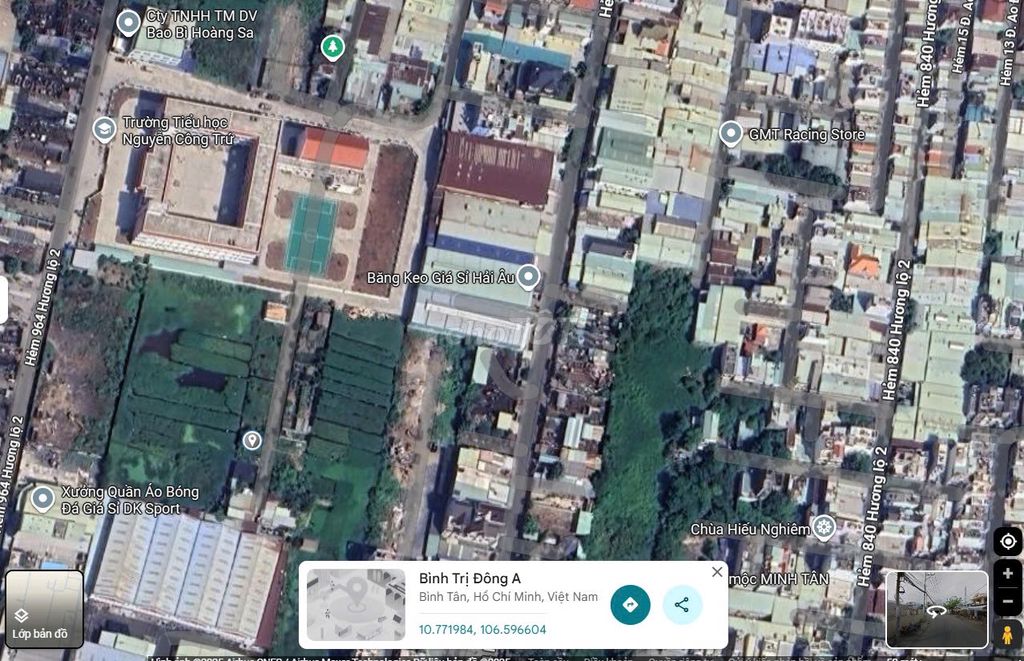Expand the collapsed side panel at left edge
Viewport: 1024px width, 661px height.
[4, 300]
